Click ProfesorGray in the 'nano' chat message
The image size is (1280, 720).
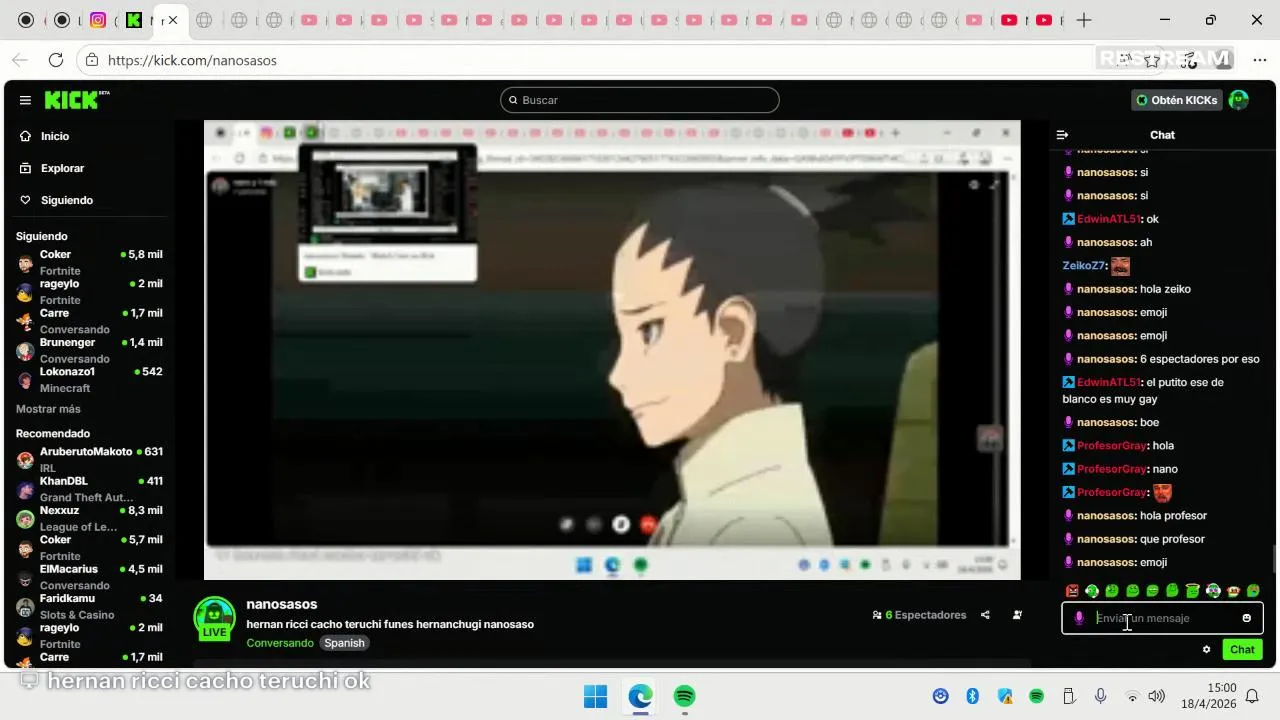coord(1112,469)
